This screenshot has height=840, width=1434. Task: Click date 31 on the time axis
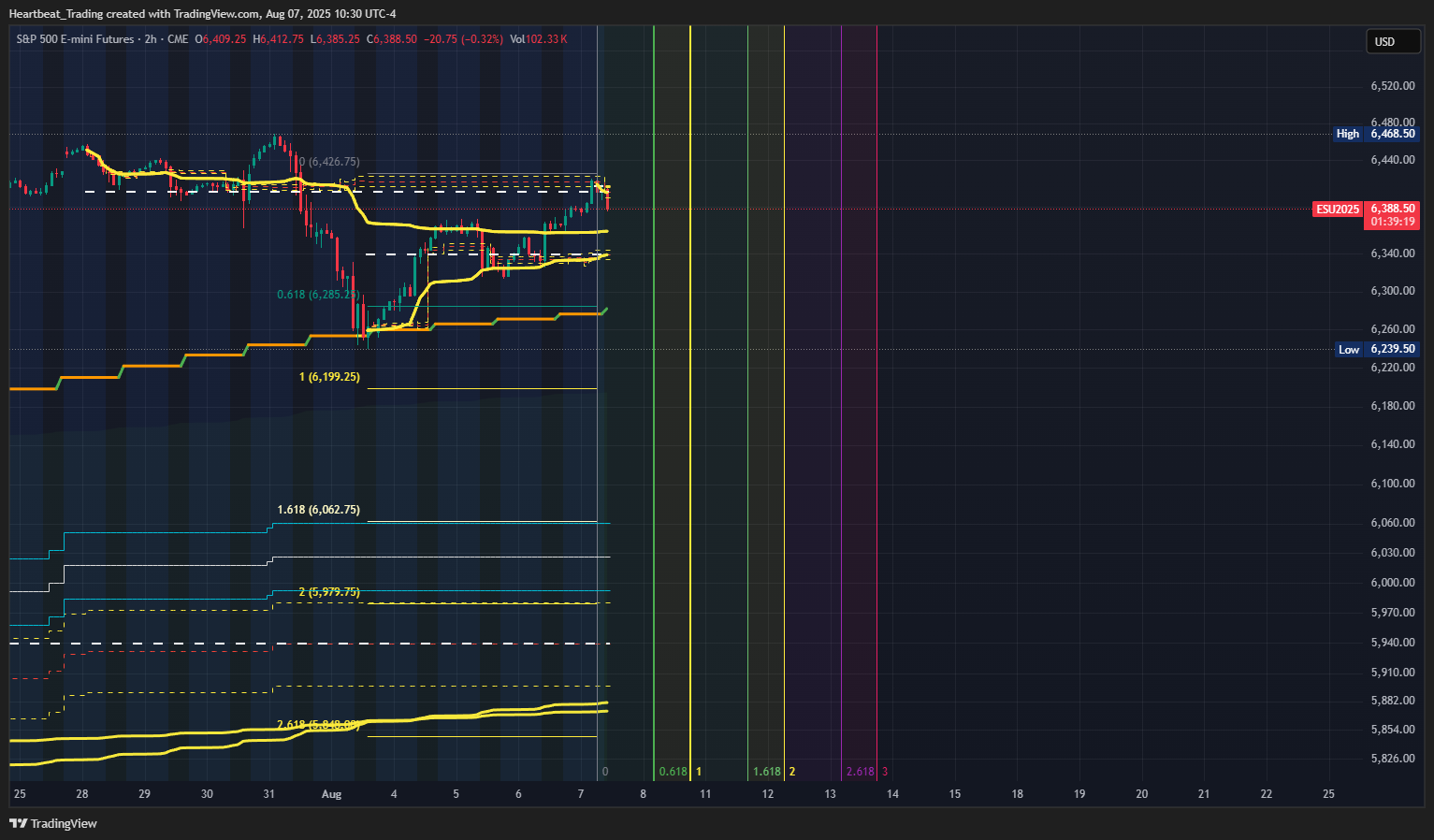point(269,794)
